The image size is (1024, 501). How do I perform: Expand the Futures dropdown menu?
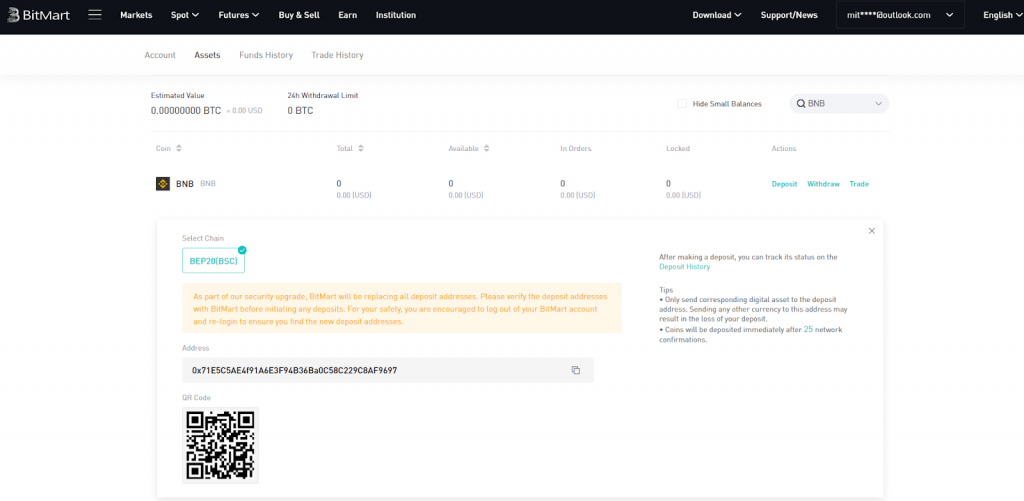239,15
